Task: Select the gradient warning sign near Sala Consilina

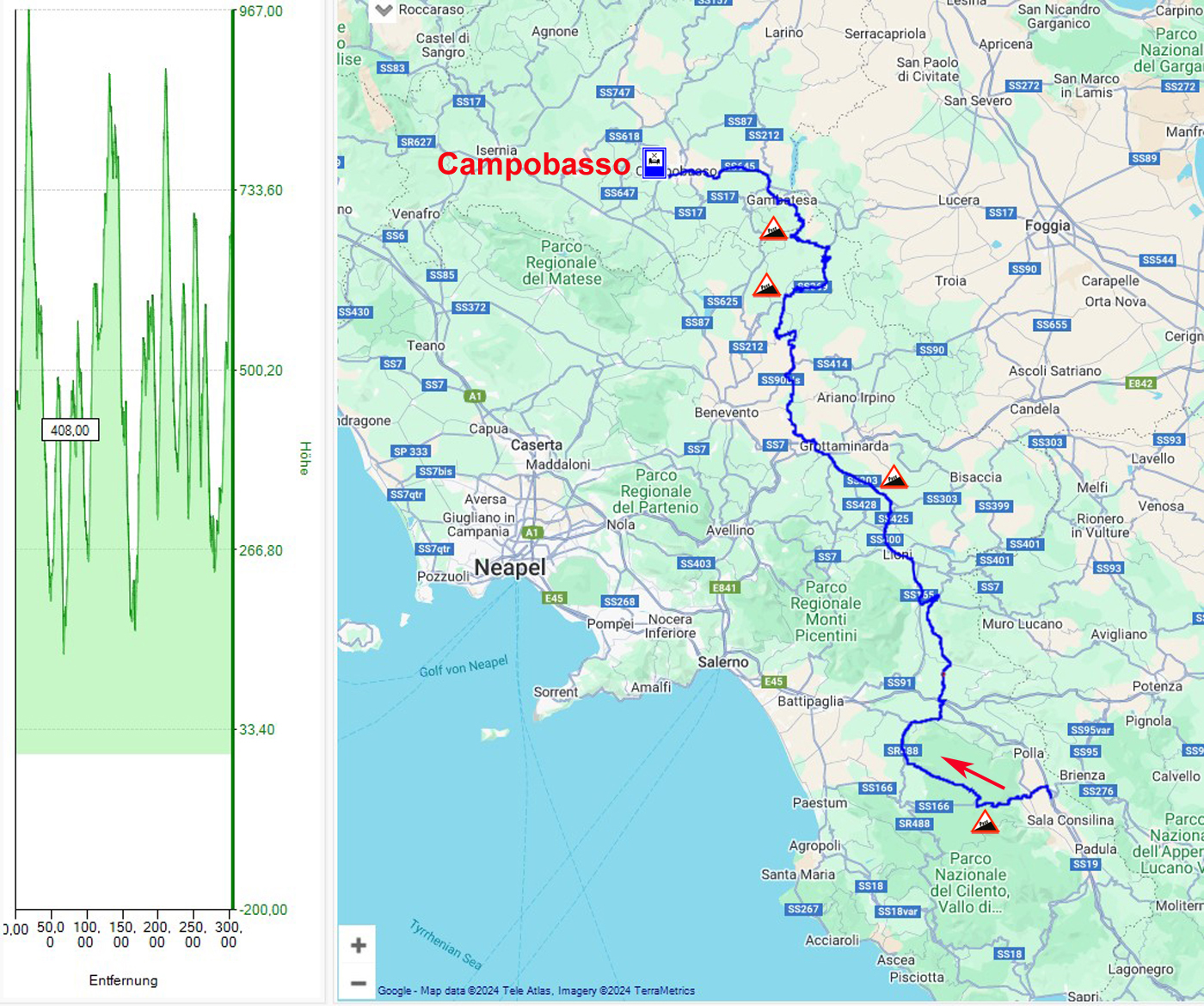Action: click(985, 821)
